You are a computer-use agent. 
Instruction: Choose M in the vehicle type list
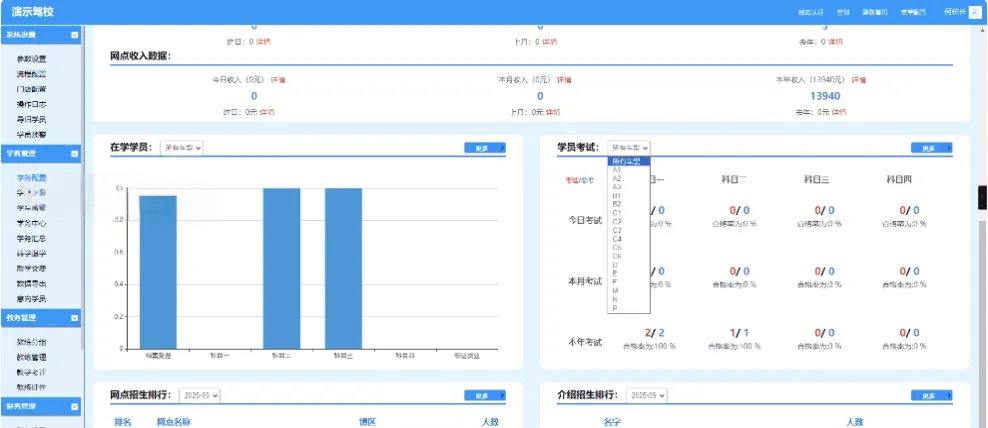(x=629, y=291)
